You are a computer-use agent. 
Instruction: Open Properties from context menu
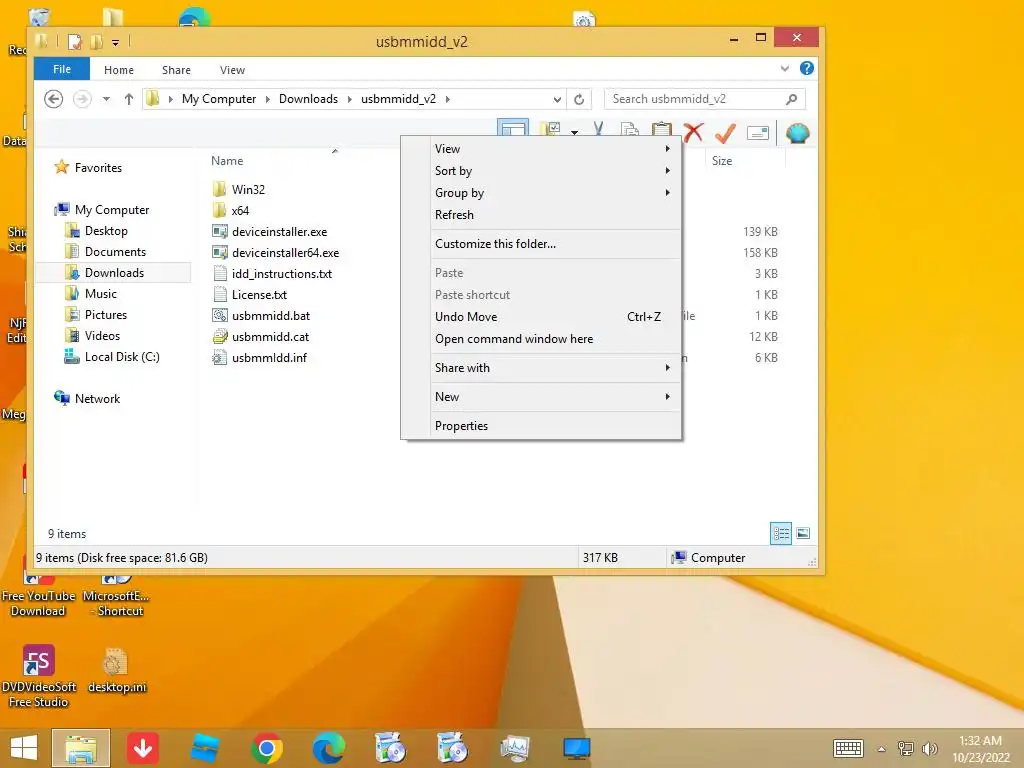point(554,426)
